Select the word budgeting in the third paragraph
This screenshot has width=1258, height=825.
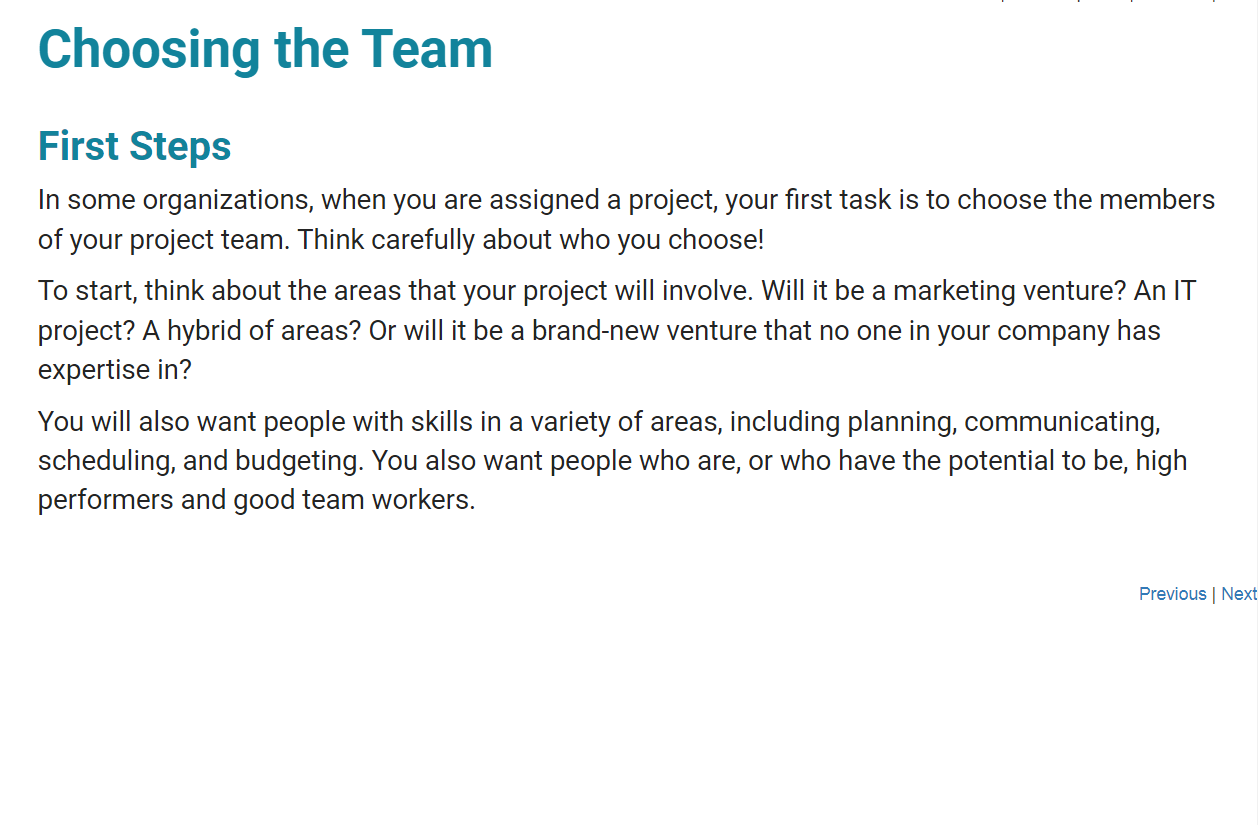(x=296, y=460)
